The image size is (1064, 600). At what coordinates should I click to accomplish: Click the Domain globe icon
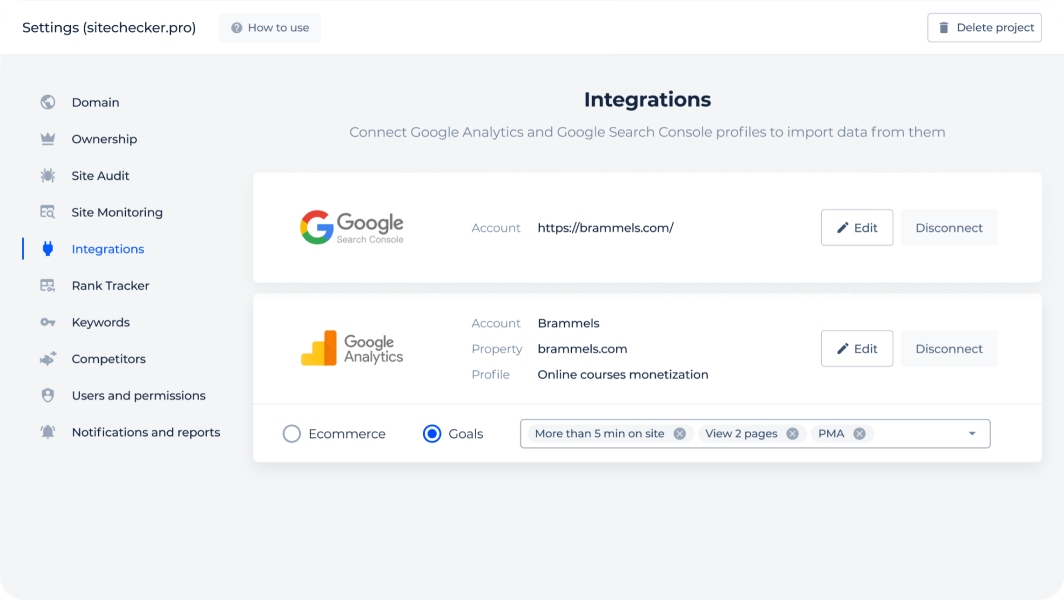tap(48, 102)
